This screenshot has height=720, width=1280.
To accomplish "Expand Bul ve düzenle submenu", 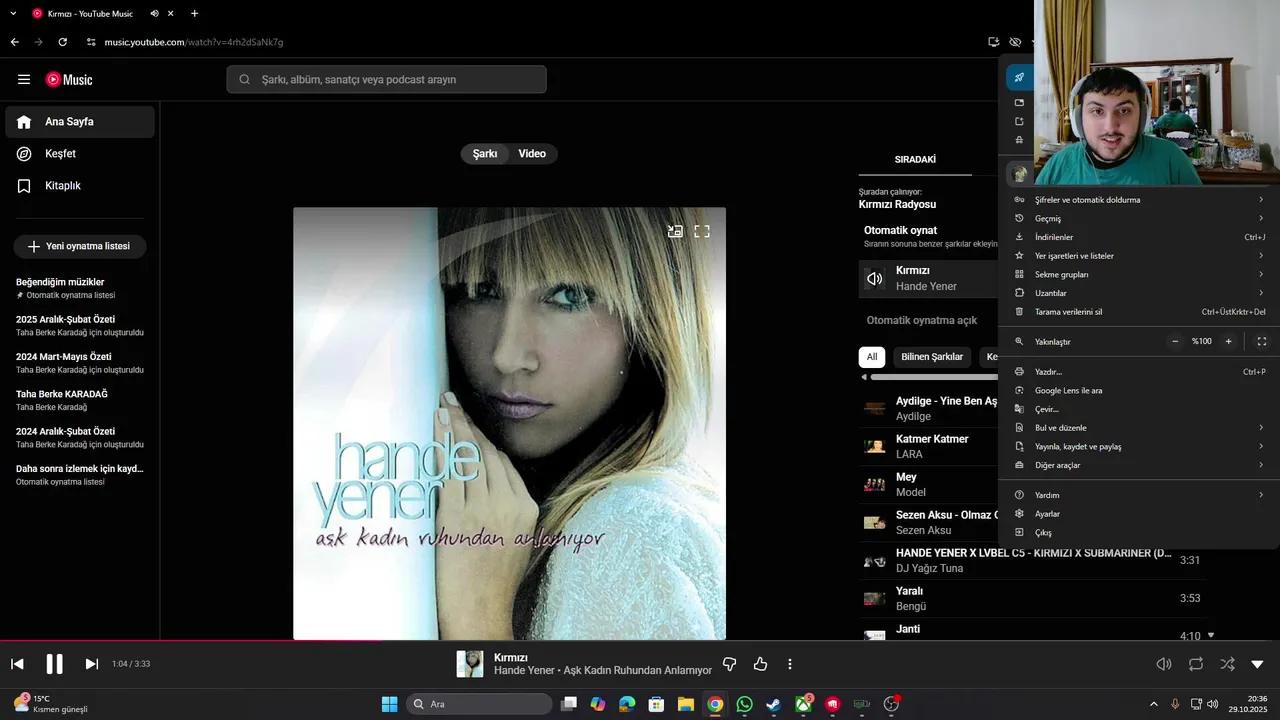I will tap(1139, 428).
